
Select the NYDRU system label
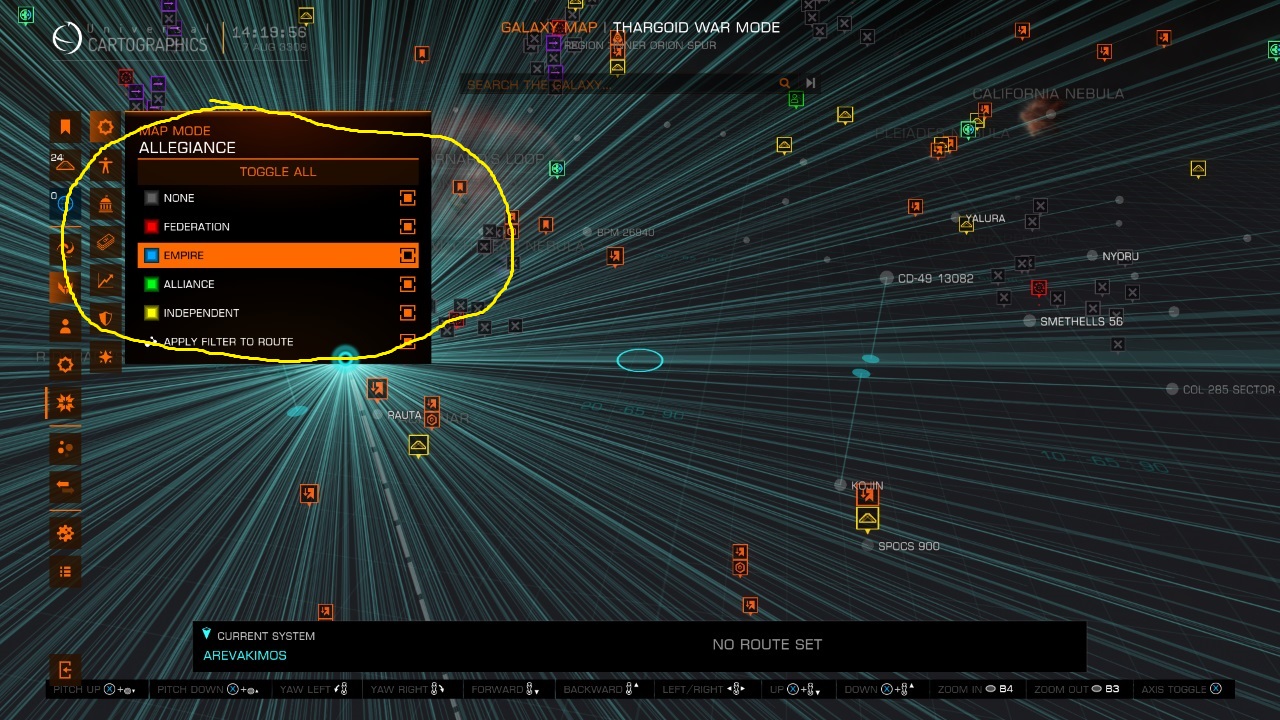[x=1120, y=256]
